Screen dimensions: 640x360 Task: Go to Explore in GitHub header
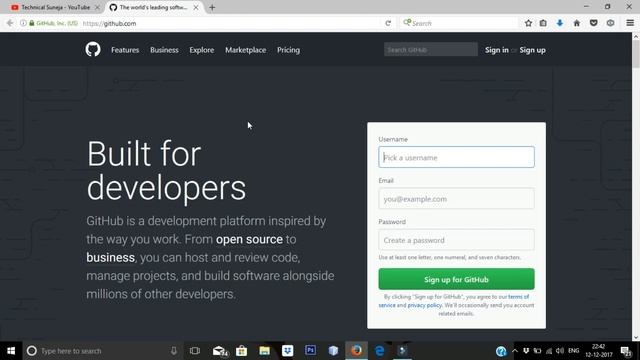[202, 50]
